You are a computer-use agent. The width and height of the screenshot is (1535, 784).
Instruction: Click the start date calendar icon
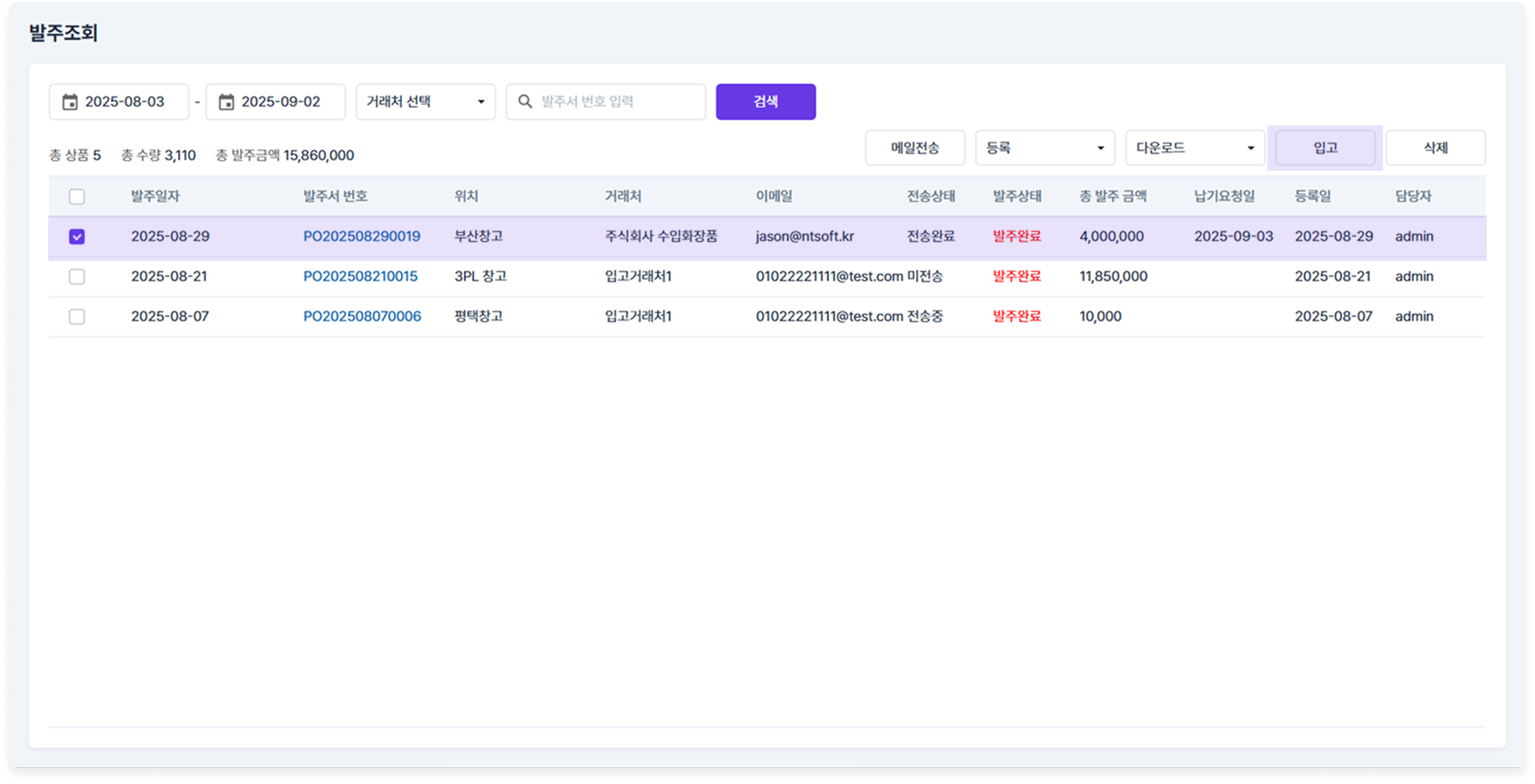point(70,102)
